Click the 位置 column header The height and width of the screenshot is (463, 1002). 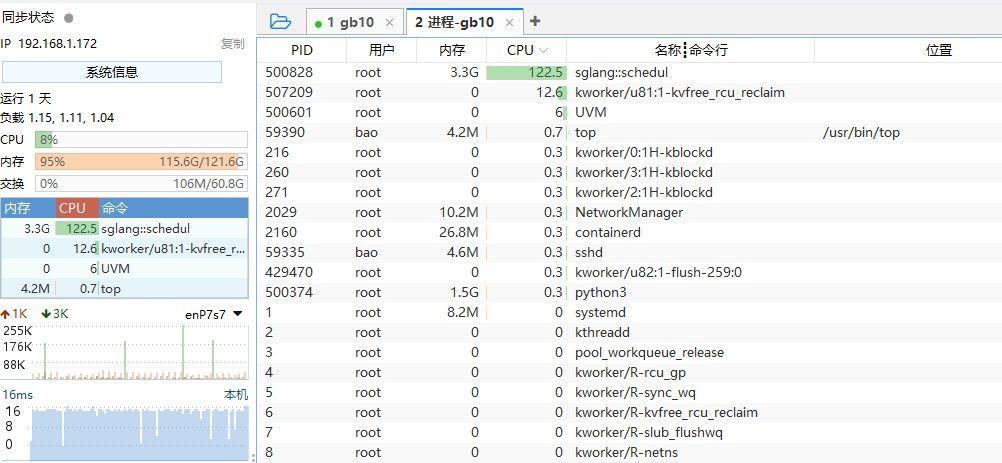[x=939, y=50]
